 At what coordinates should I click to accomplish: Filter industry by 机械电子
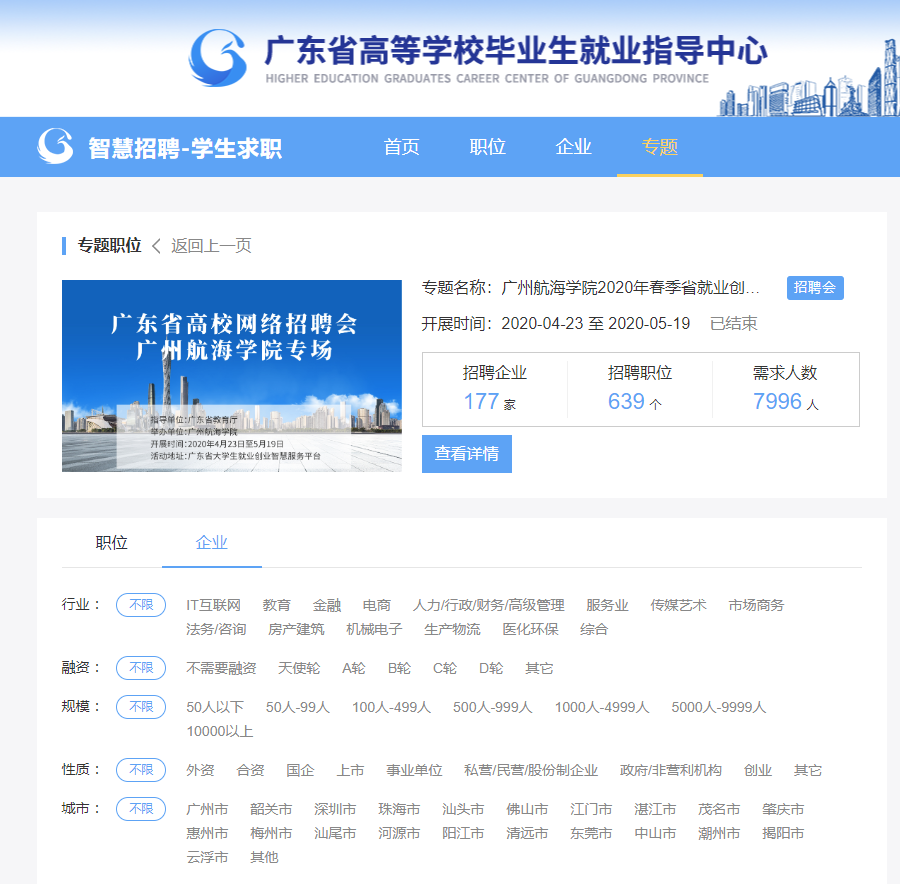pyautogui.click(x=374, y=630)
